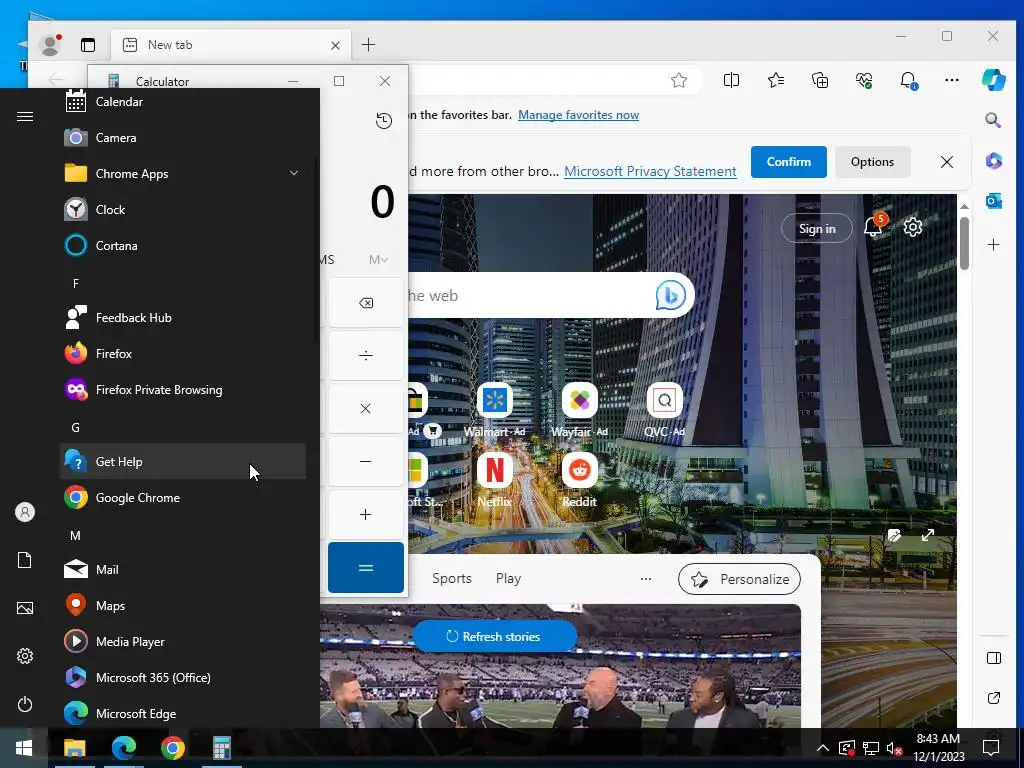Screen dimensions: 1024x768
Task: Launch Google Chrome from the app list
Action: coord(183,498)
